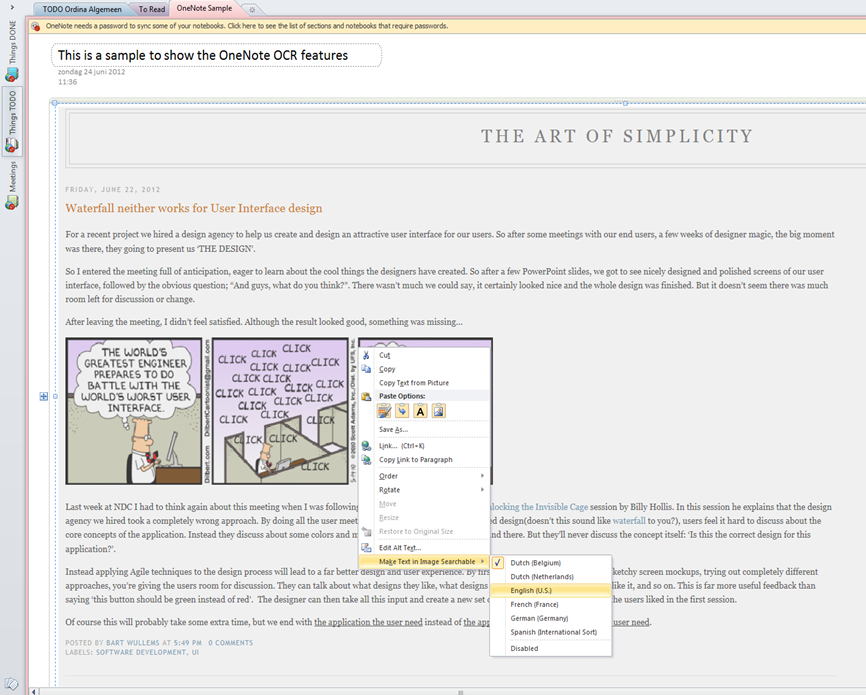Screen dimensions: 866x695
Task: Choose Keep Source Formatting paste option
Action: pos(384,410)
